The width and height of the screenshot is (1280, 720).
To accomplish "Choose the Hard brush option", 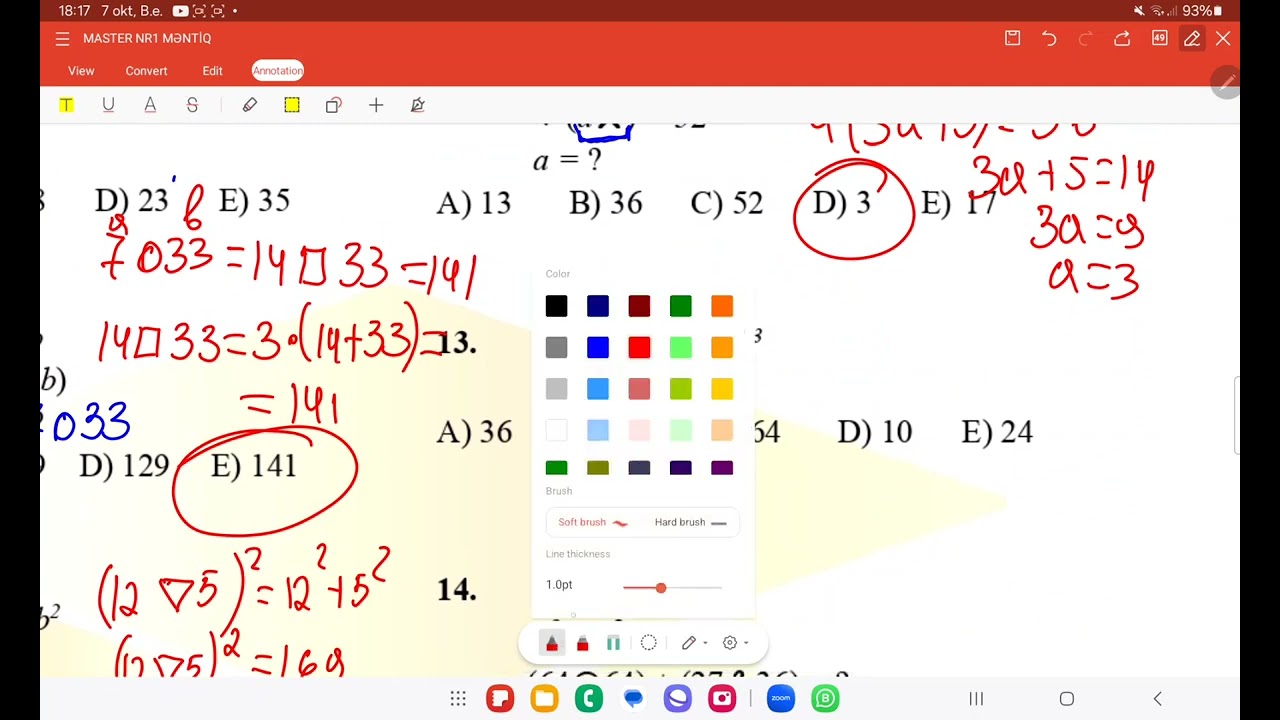I will [691, 522].
